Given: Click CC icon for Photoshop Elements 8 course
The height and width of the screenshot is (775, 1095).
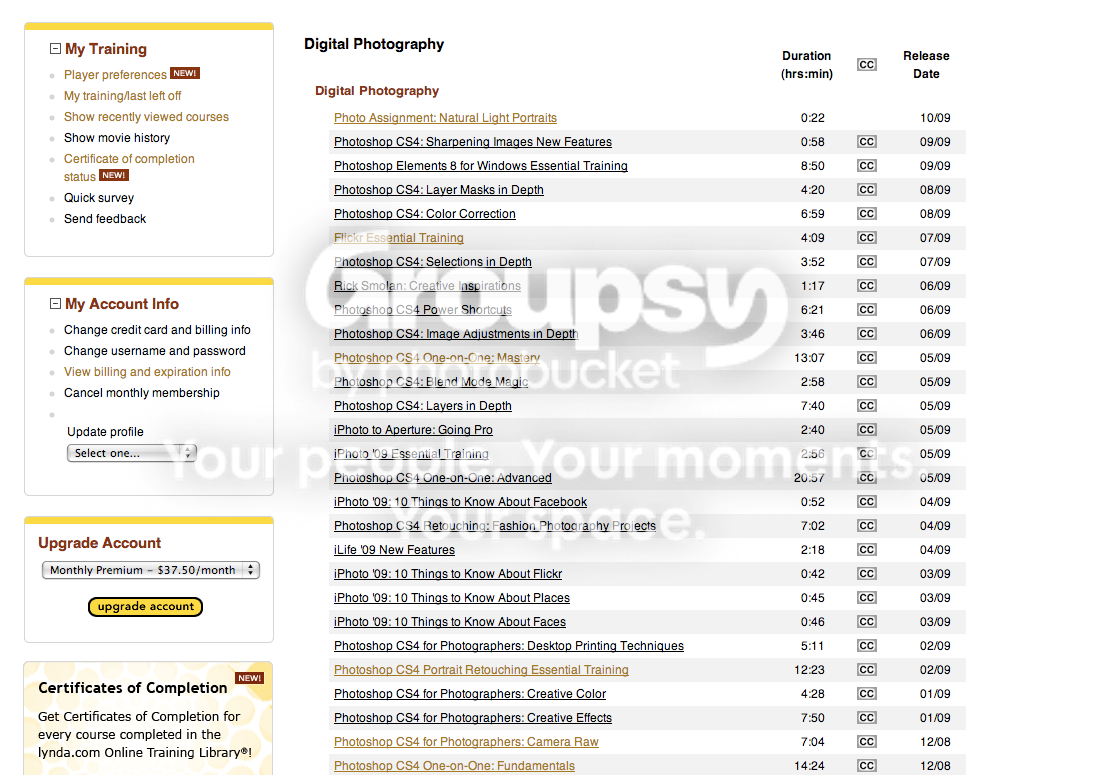Looking at the screenshot, I should pos(867,165).
